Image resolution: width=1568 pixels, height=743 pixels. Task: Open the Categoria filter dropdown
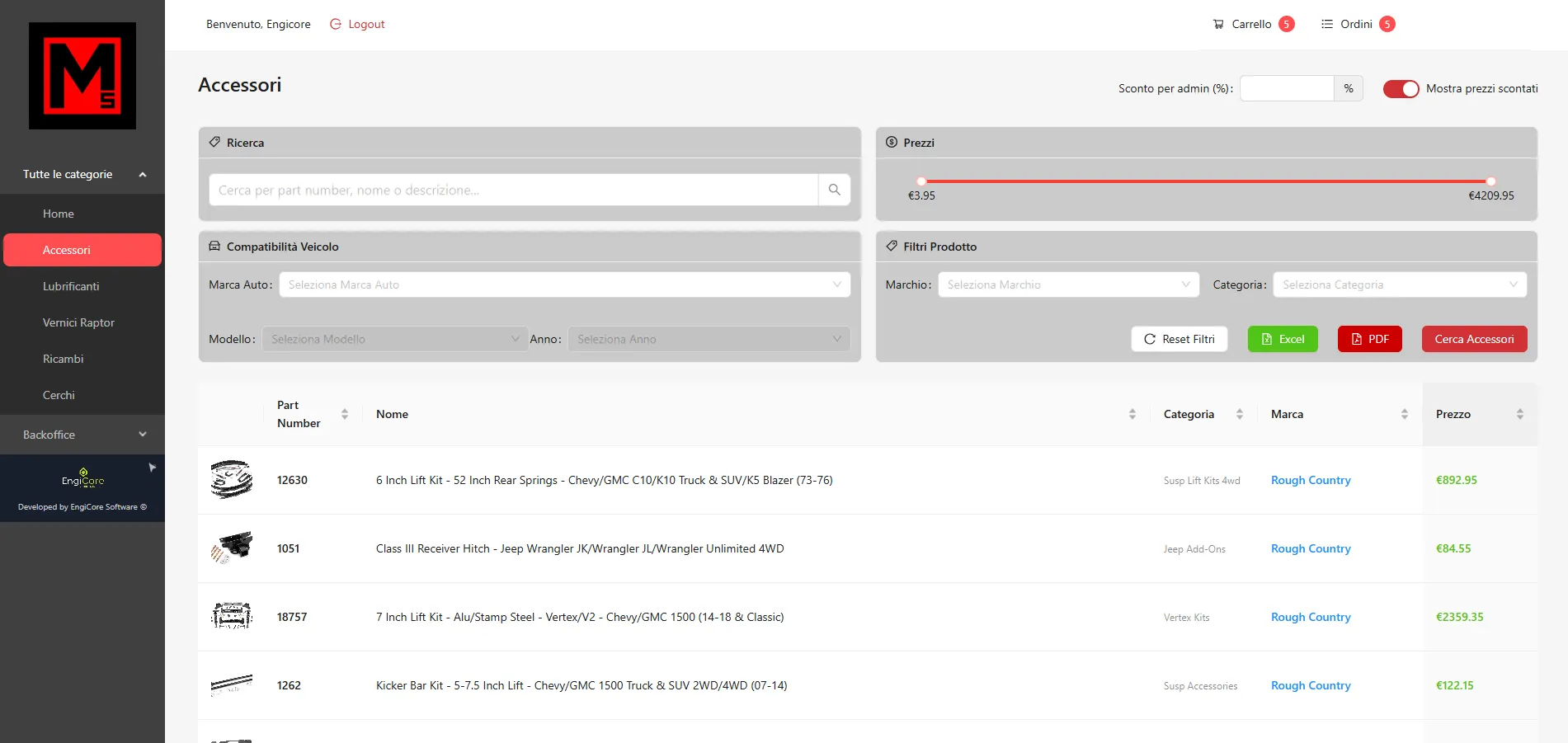point(1399,285)
